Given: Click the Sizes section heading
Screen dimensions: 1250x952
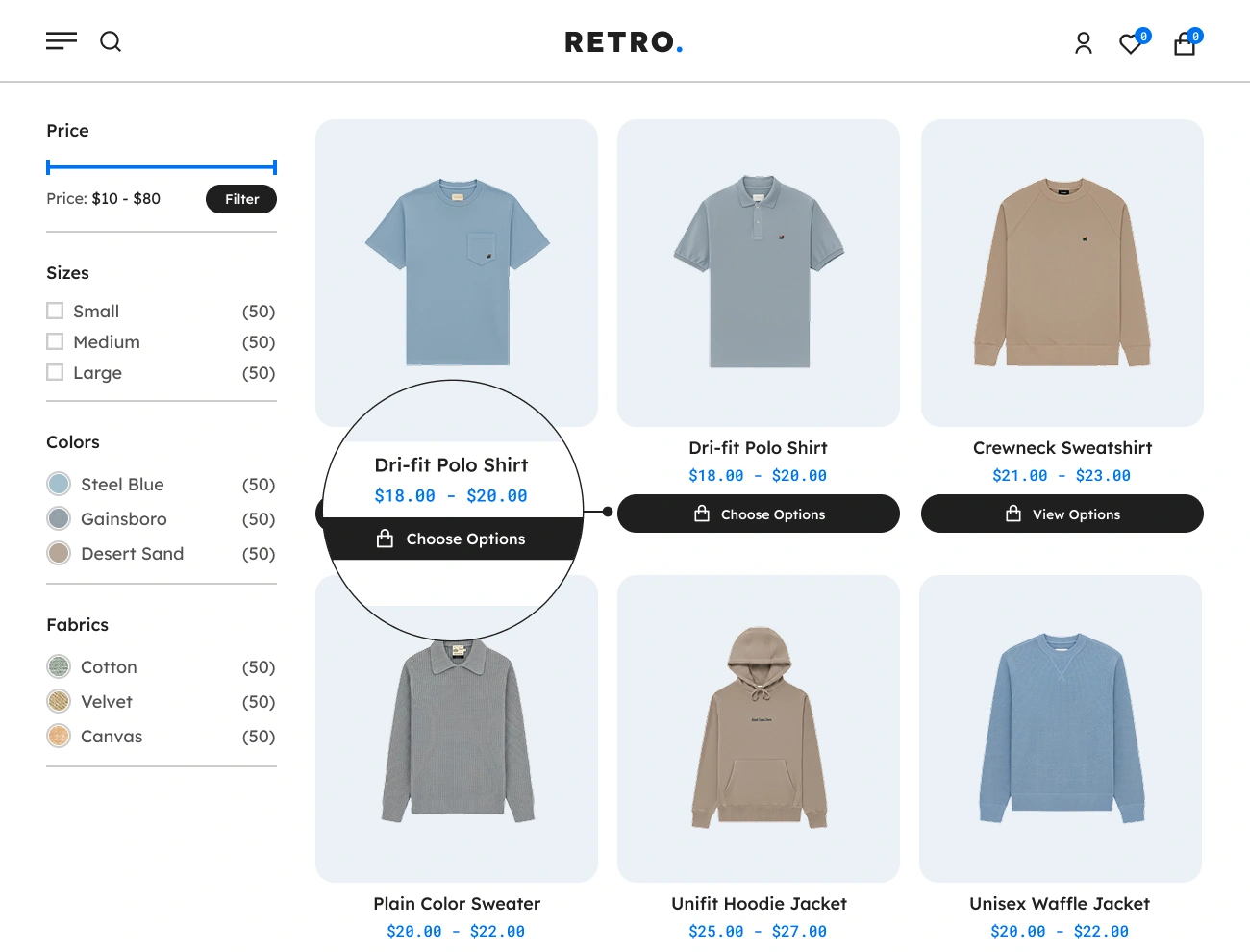Looking at the screenshot, I should 67,273.
